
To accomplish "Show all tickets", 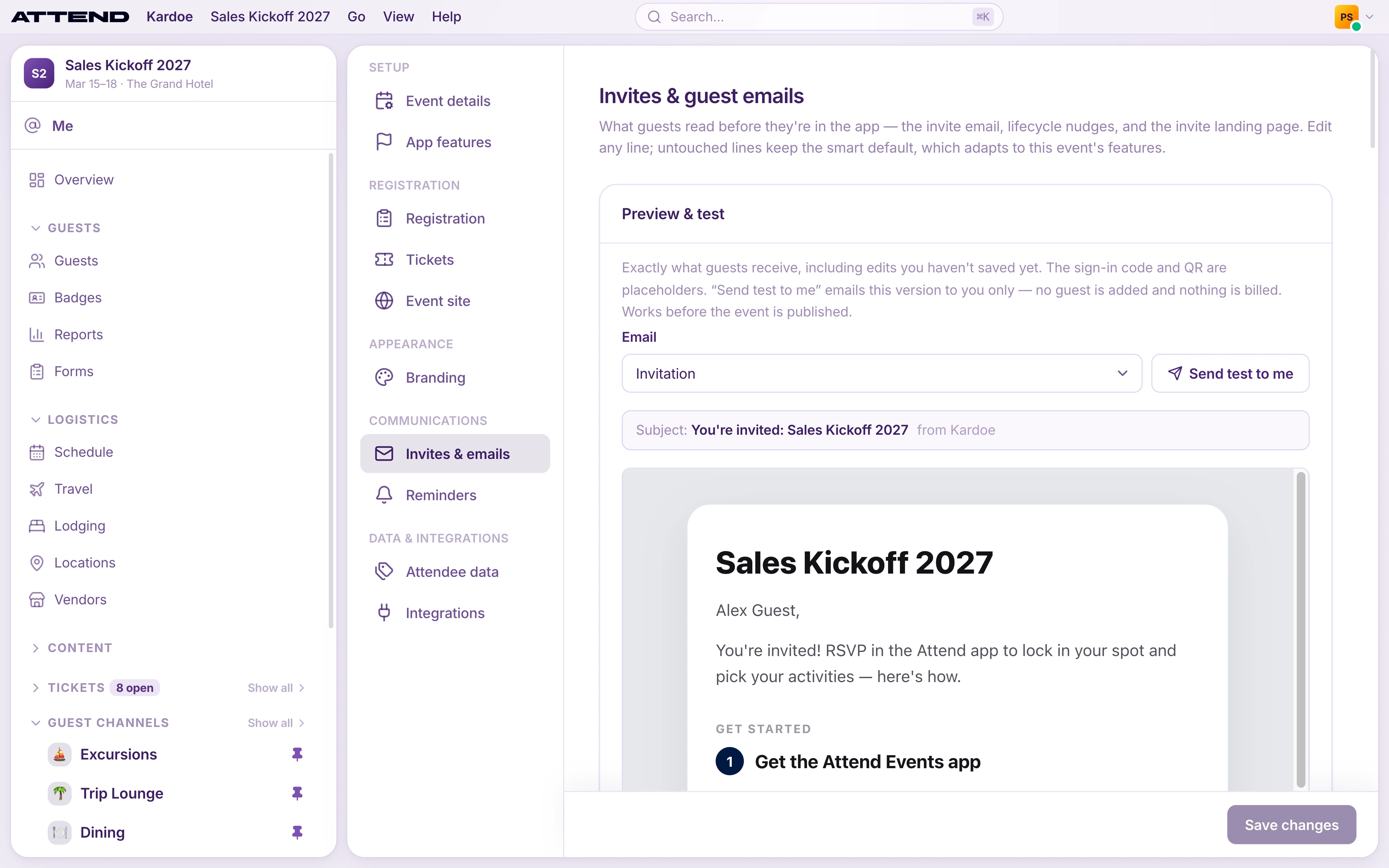I will [x=276, y=688].
